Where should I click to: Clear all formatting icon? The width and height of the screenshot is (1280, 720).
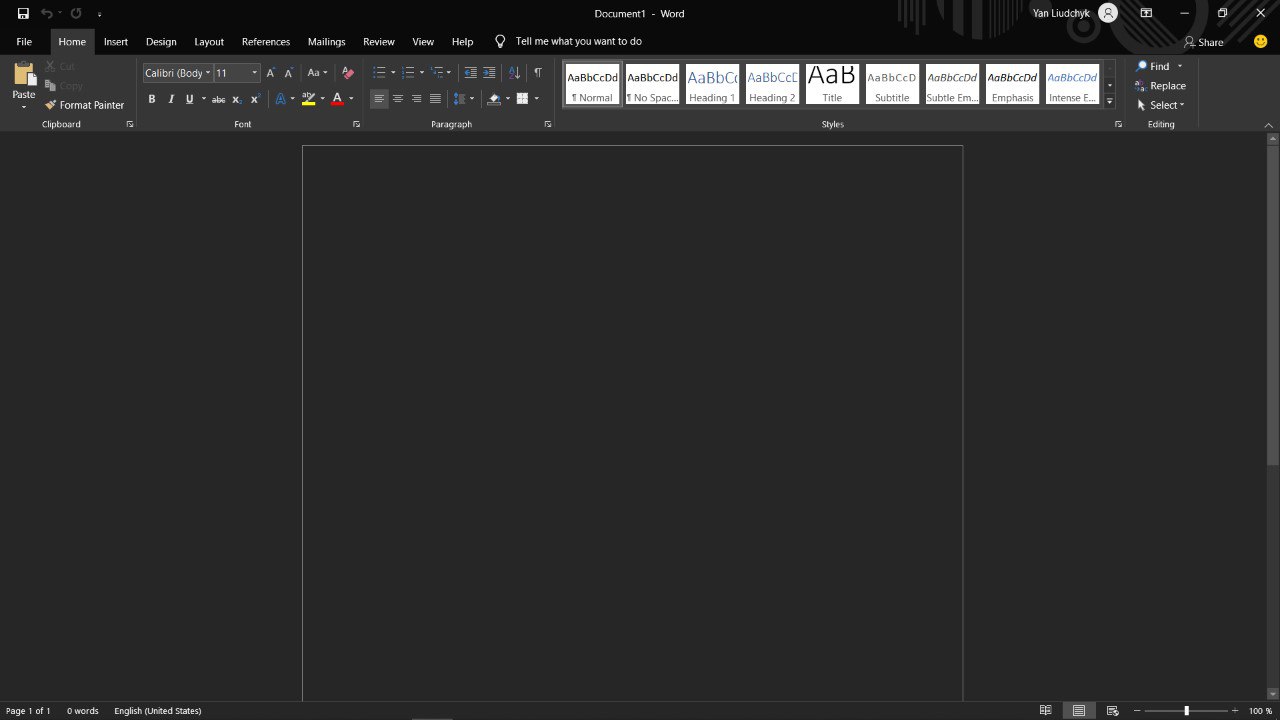(348, 73)
